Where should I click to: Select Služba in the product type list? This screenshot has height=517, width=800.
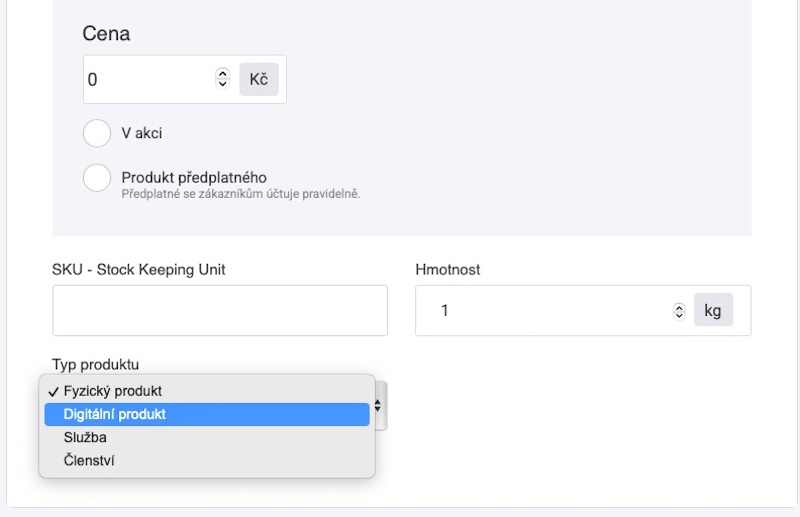85,437
